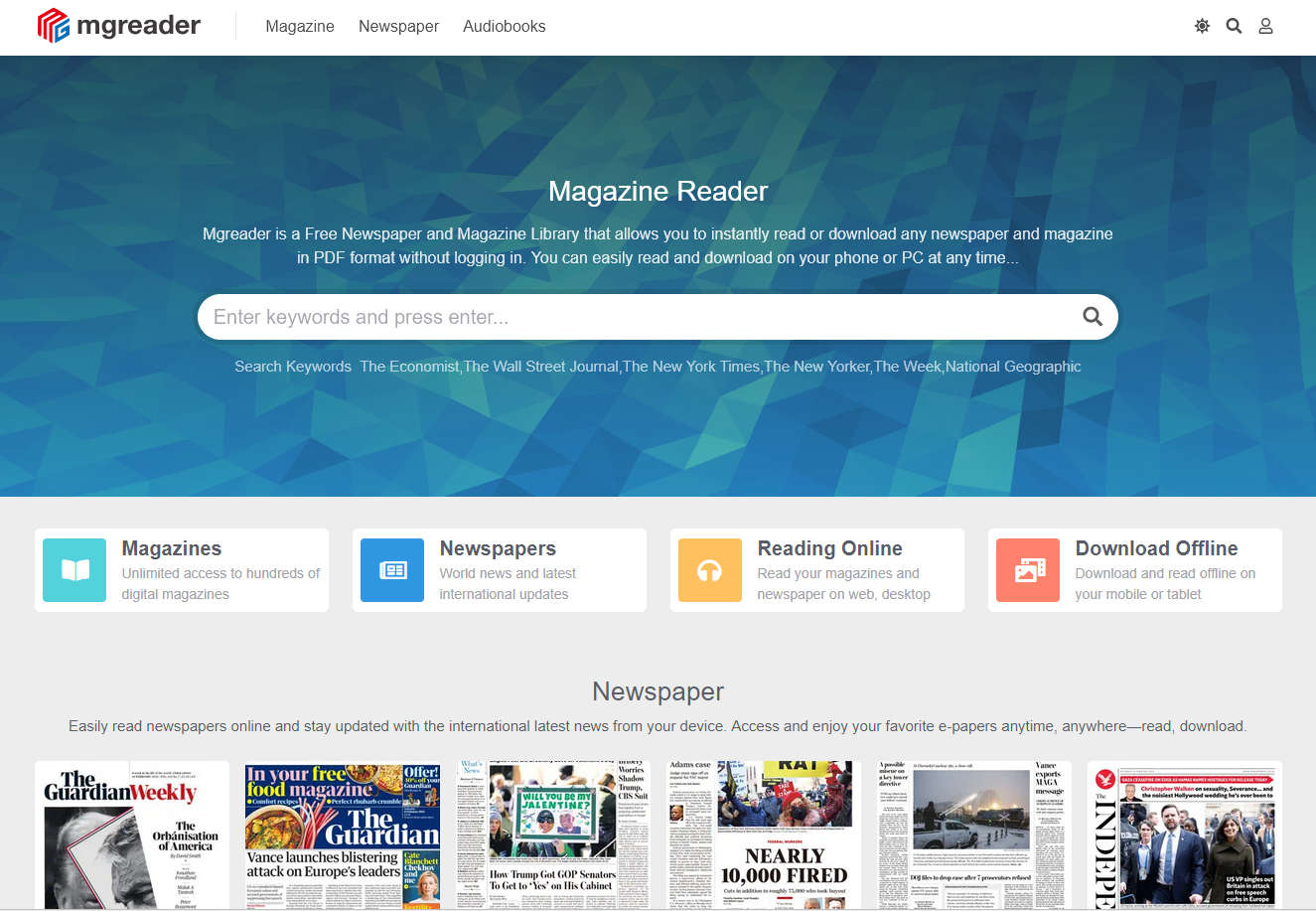
Task: Click the mgreader logo icon
Action: (x=54, y=26)
